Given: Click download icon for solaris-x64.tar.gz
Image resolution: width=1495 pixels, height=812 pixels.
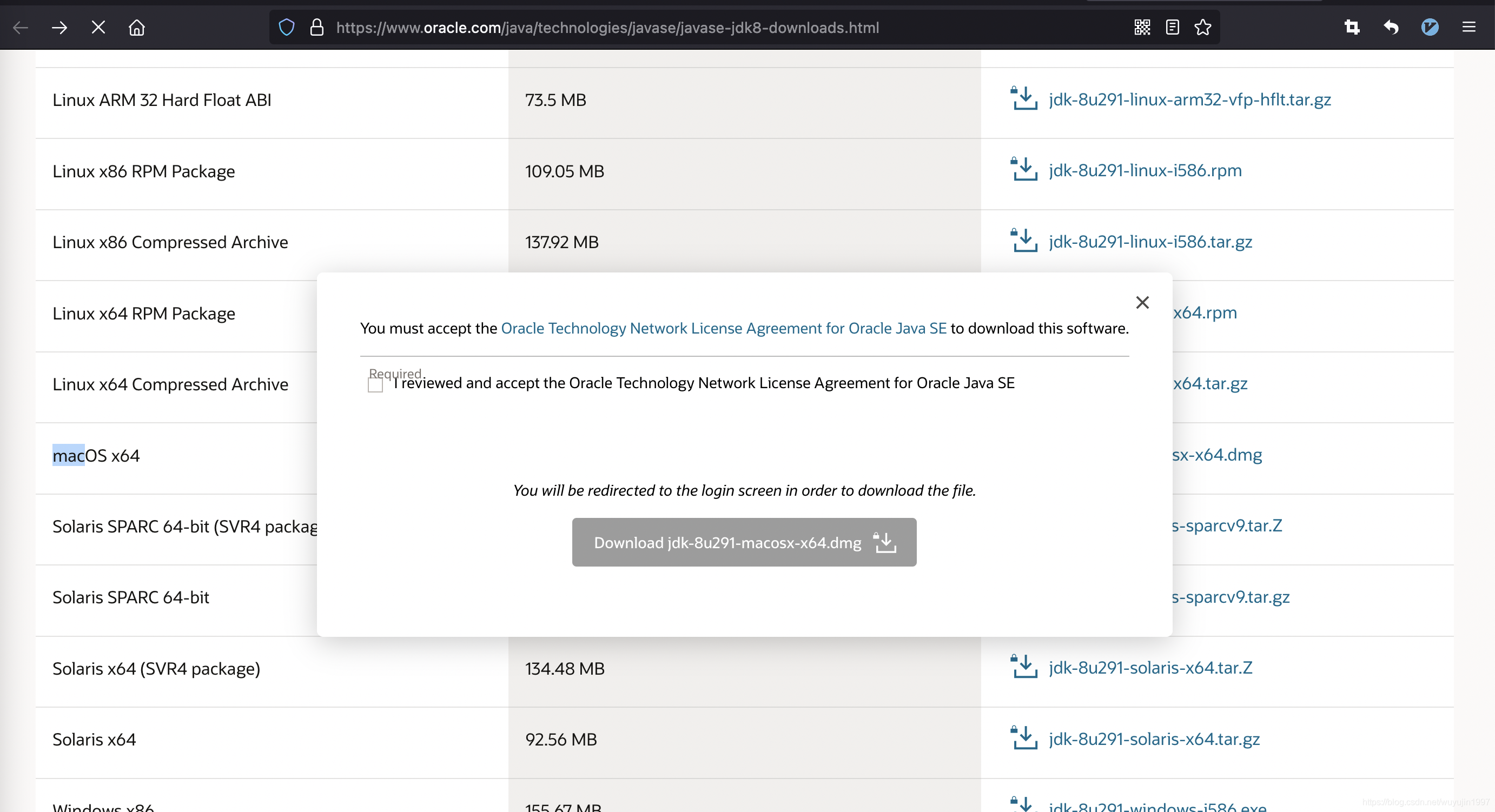Looking at the screenshot, I should [1024, 737].
